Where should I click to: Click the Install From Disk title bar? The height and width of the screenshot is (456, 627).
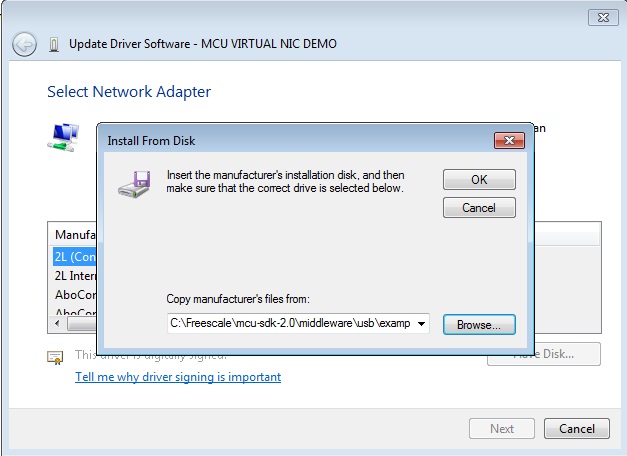(x=300, y=141)
